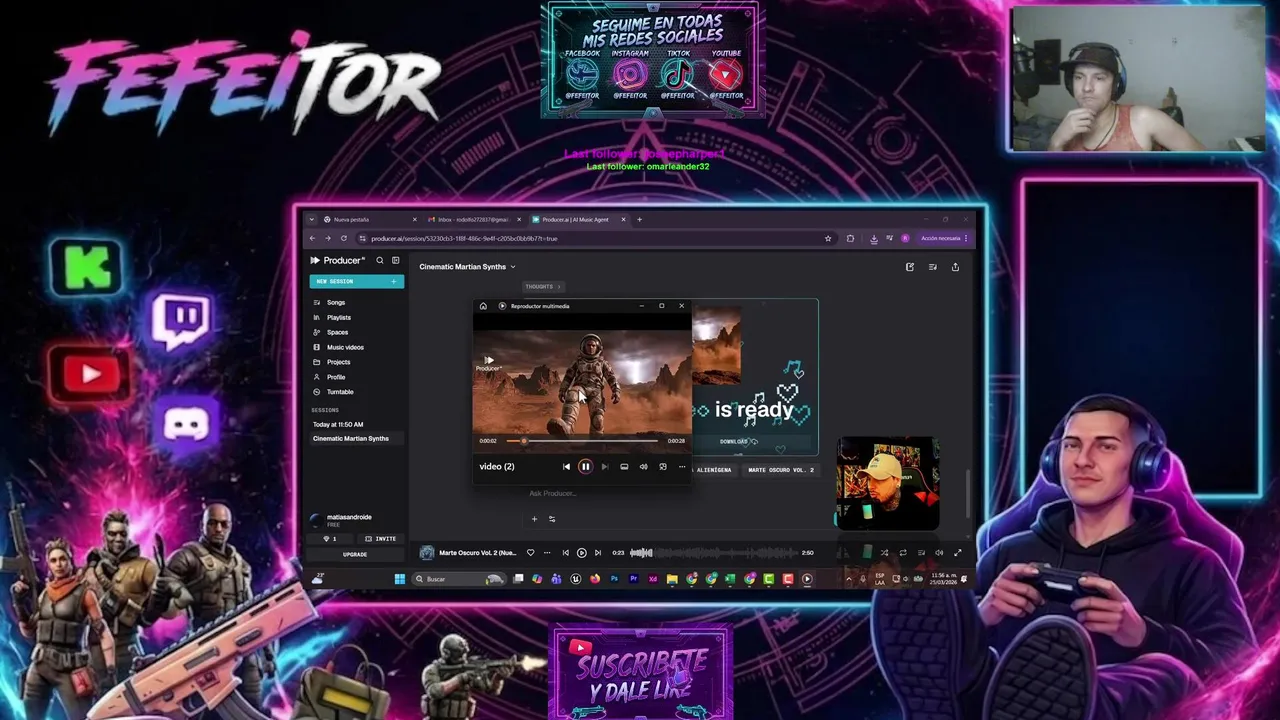The width and height of the screenshot is (1280, 720).
Task: Reload the browser page
Action: point(343,238)
